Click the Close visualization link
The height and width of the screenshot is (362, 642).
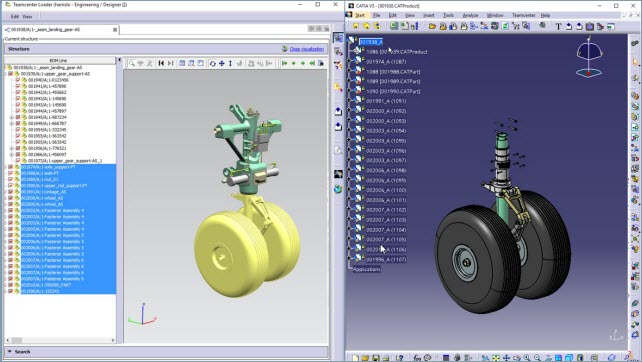pyautogui.click(x=307, y=49)
